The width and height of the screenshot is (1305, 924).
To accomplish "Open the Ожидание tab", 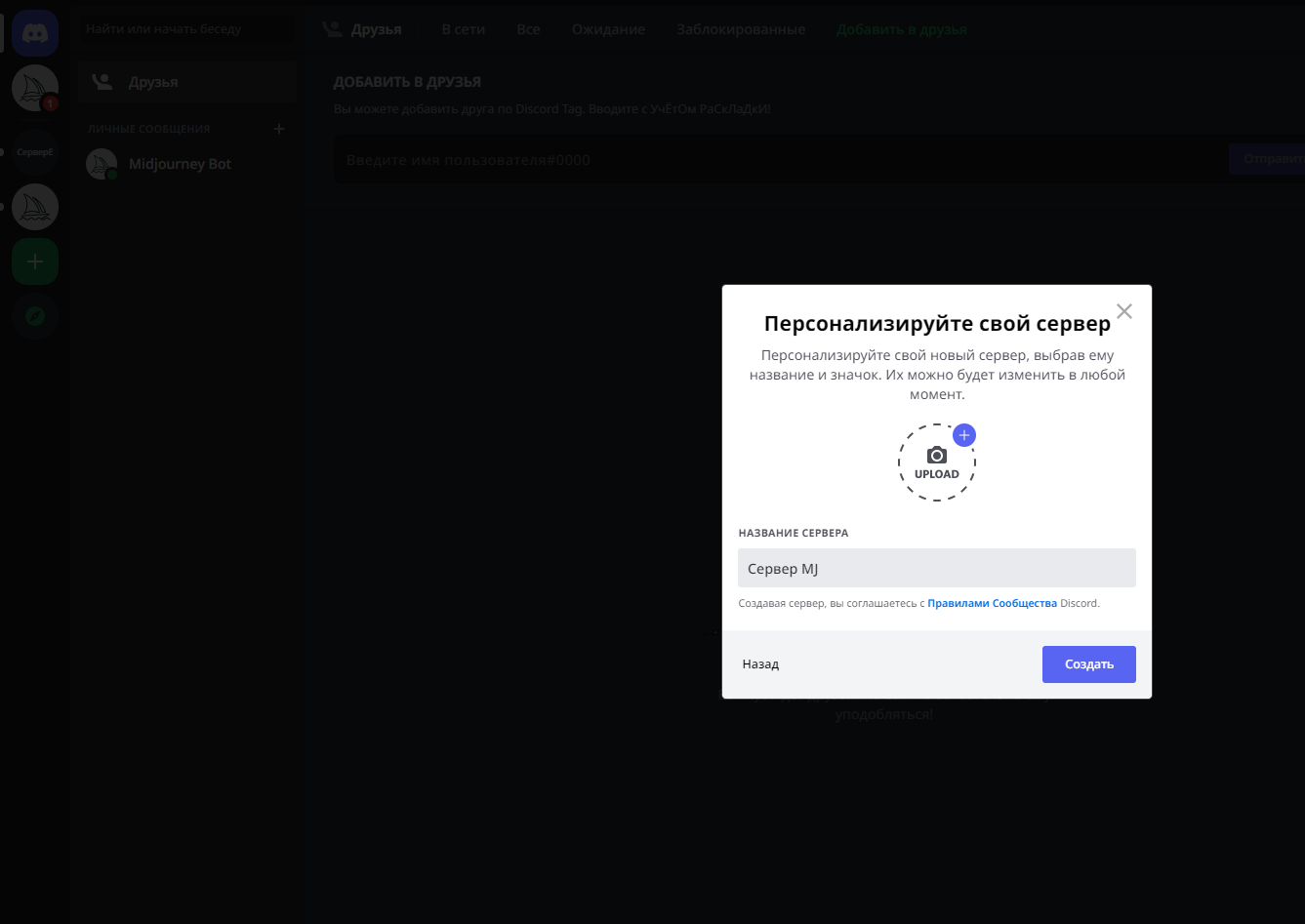I will 608,29.
